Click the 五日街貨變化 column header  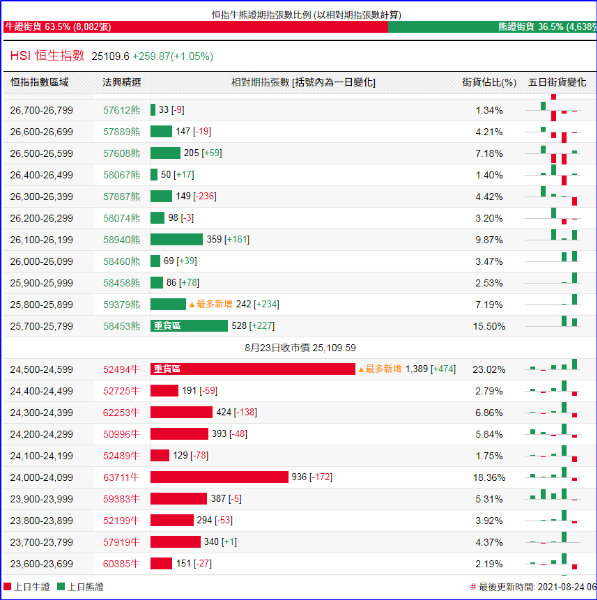coord(557,82)
